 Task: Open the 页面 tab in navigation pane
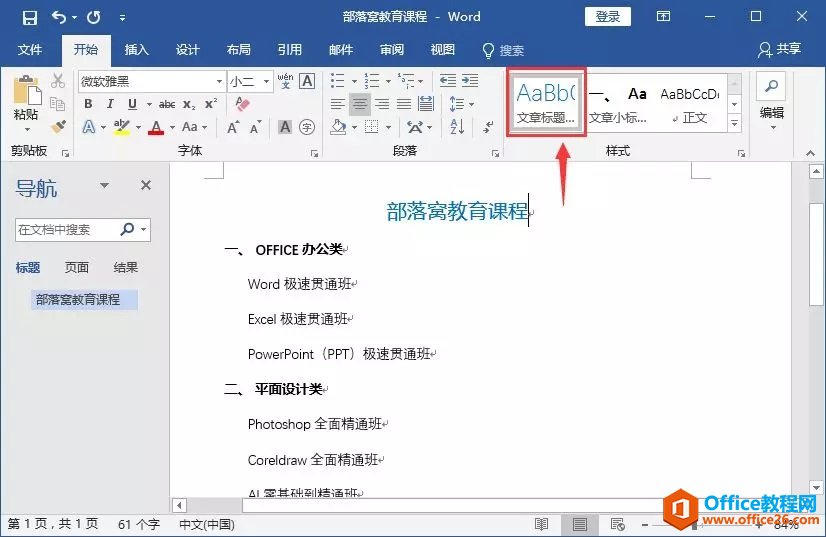(x=77, y=268)
